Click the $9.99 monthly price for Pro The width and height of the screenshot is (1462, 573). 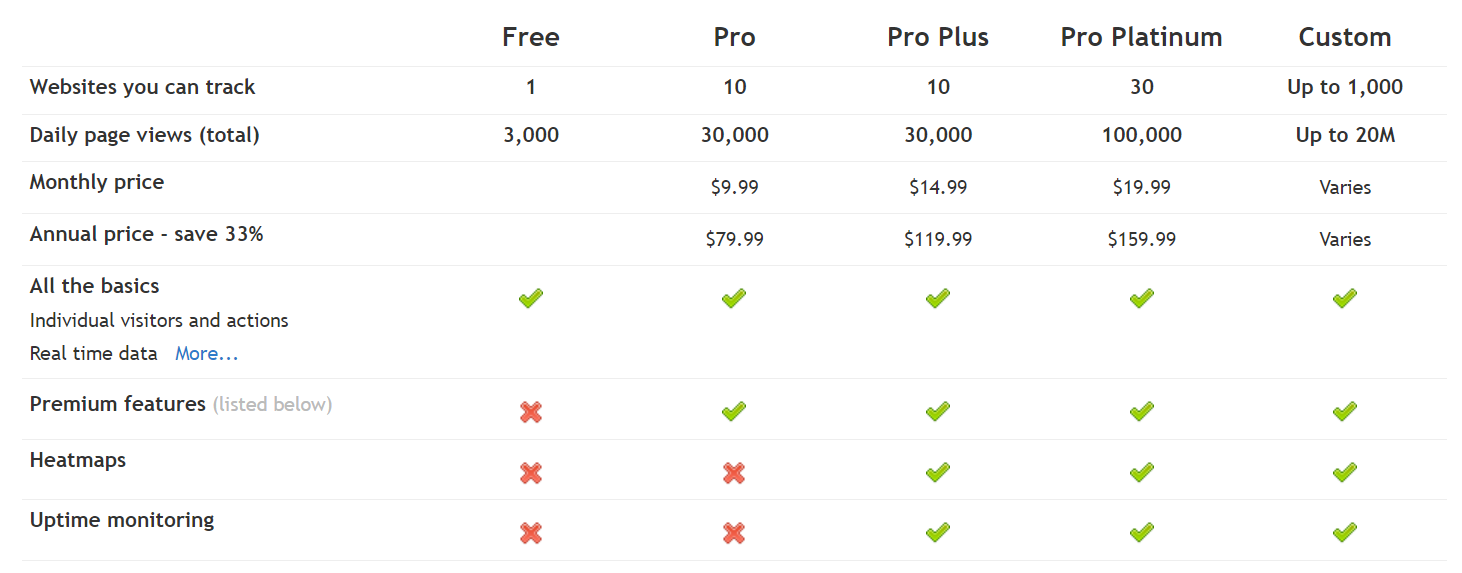[735, 187]
